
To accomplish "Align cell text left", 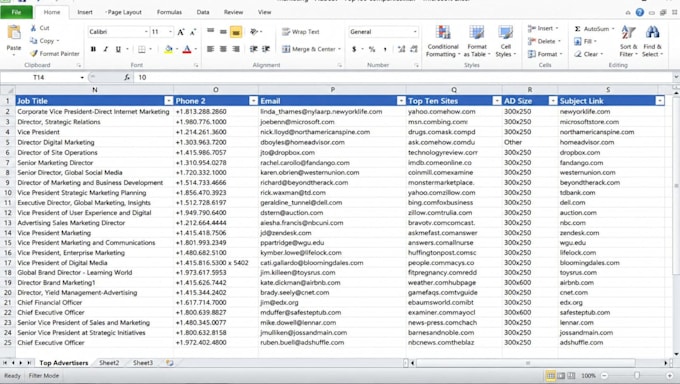I will click(210, 49).
